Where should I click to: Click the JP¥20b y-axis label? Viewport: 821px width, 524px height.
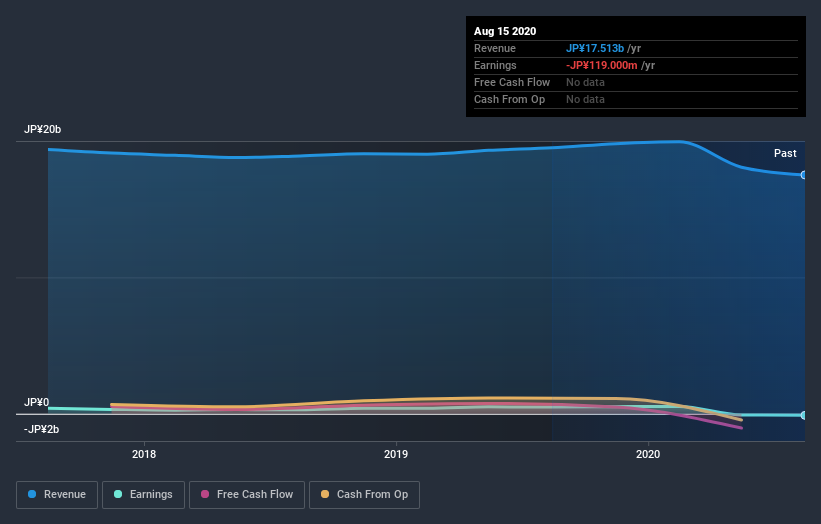point(42,129)
